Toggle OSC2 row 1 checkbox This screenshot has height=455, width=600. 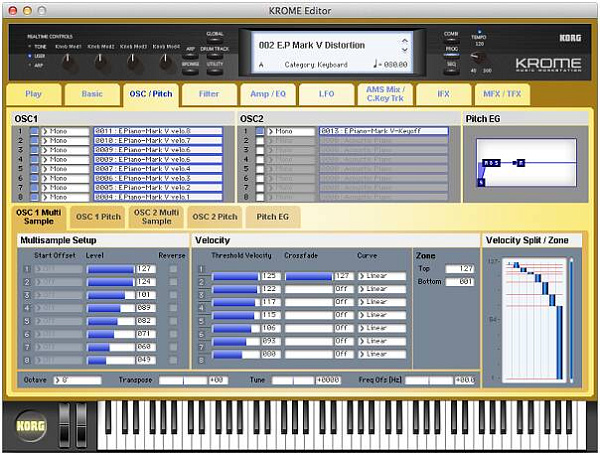(260, 131)
